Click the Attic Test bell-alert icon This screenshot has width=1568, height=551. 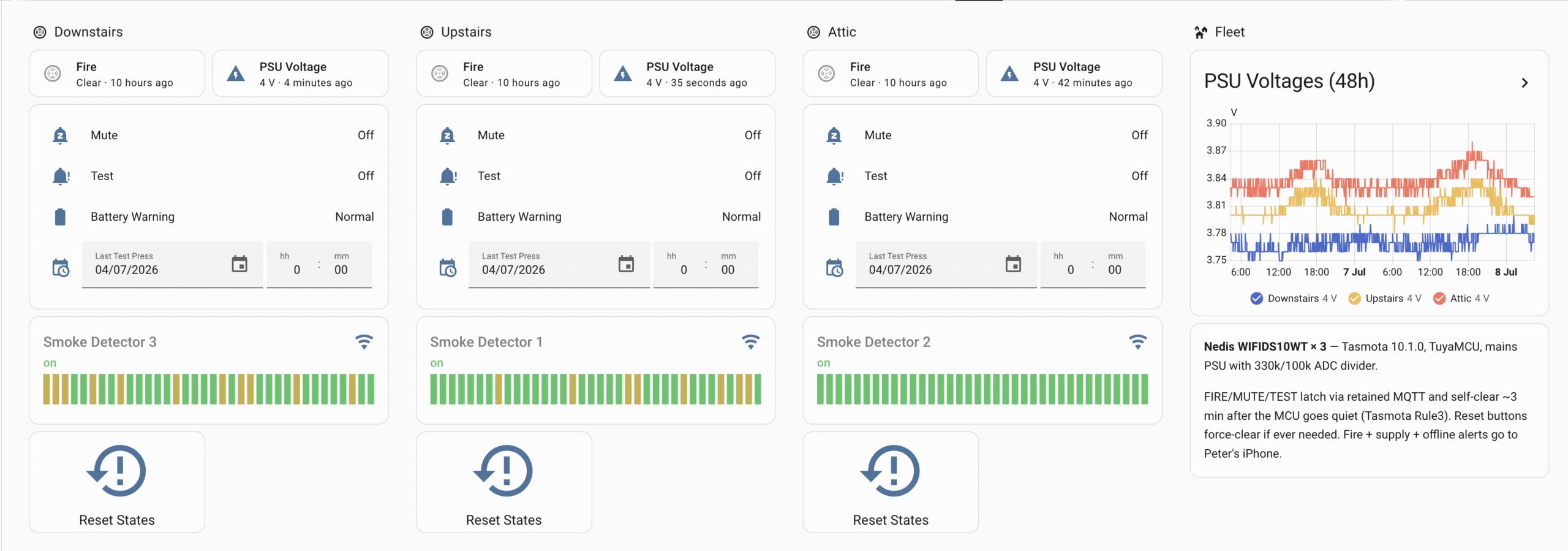tap(835, 177)
